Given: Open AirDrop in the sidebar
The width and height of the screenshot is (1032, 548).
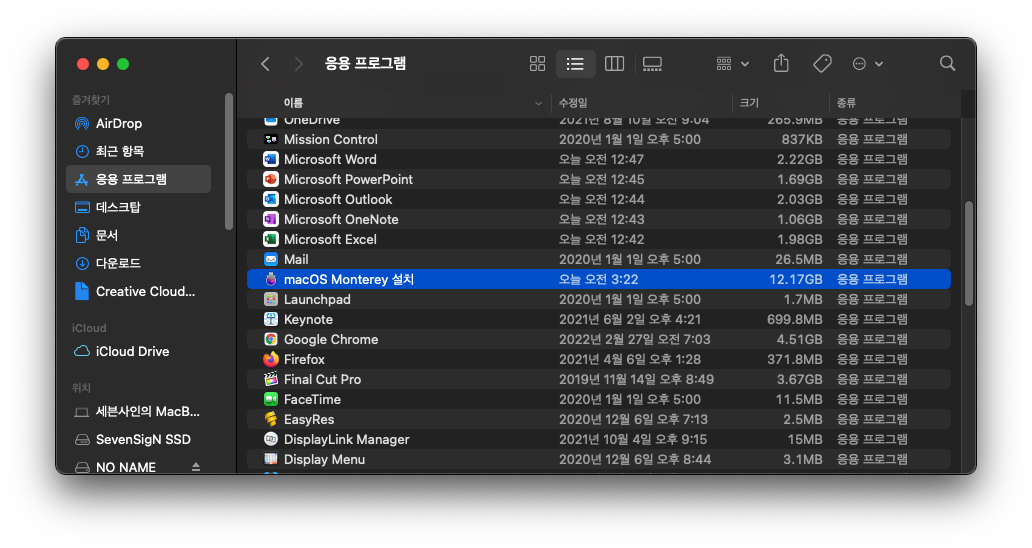Looking at the screenshot, I should click(139, 124).
